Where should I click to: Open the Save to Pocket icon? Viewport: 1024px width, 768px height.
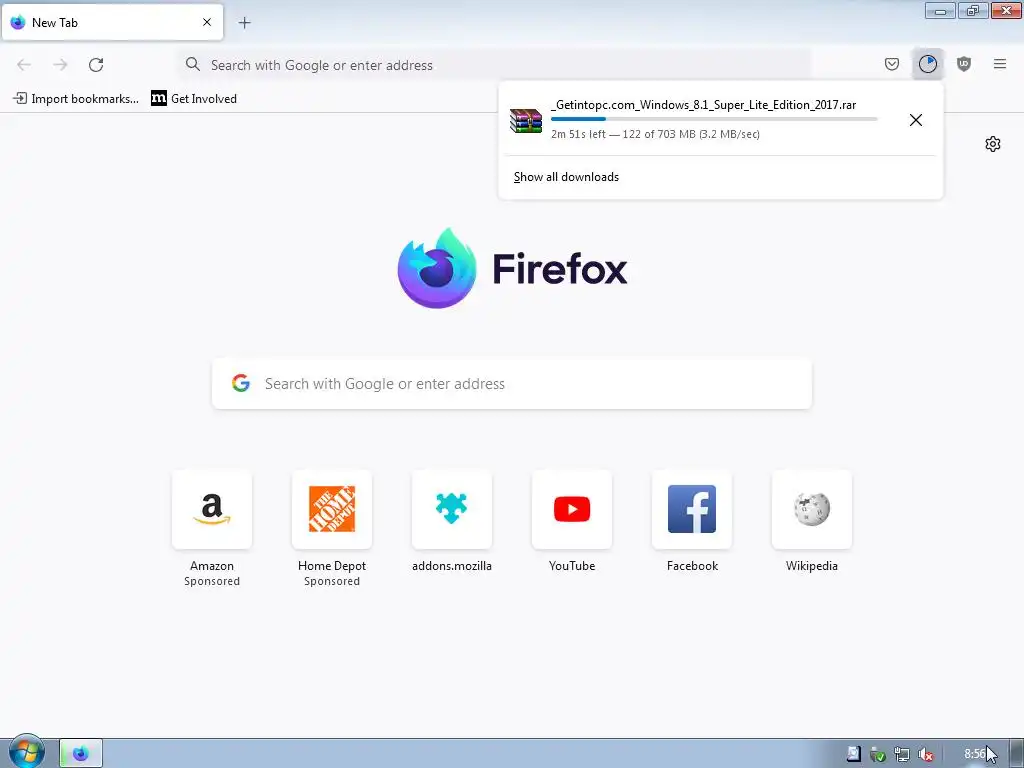[x=891, y=64]
